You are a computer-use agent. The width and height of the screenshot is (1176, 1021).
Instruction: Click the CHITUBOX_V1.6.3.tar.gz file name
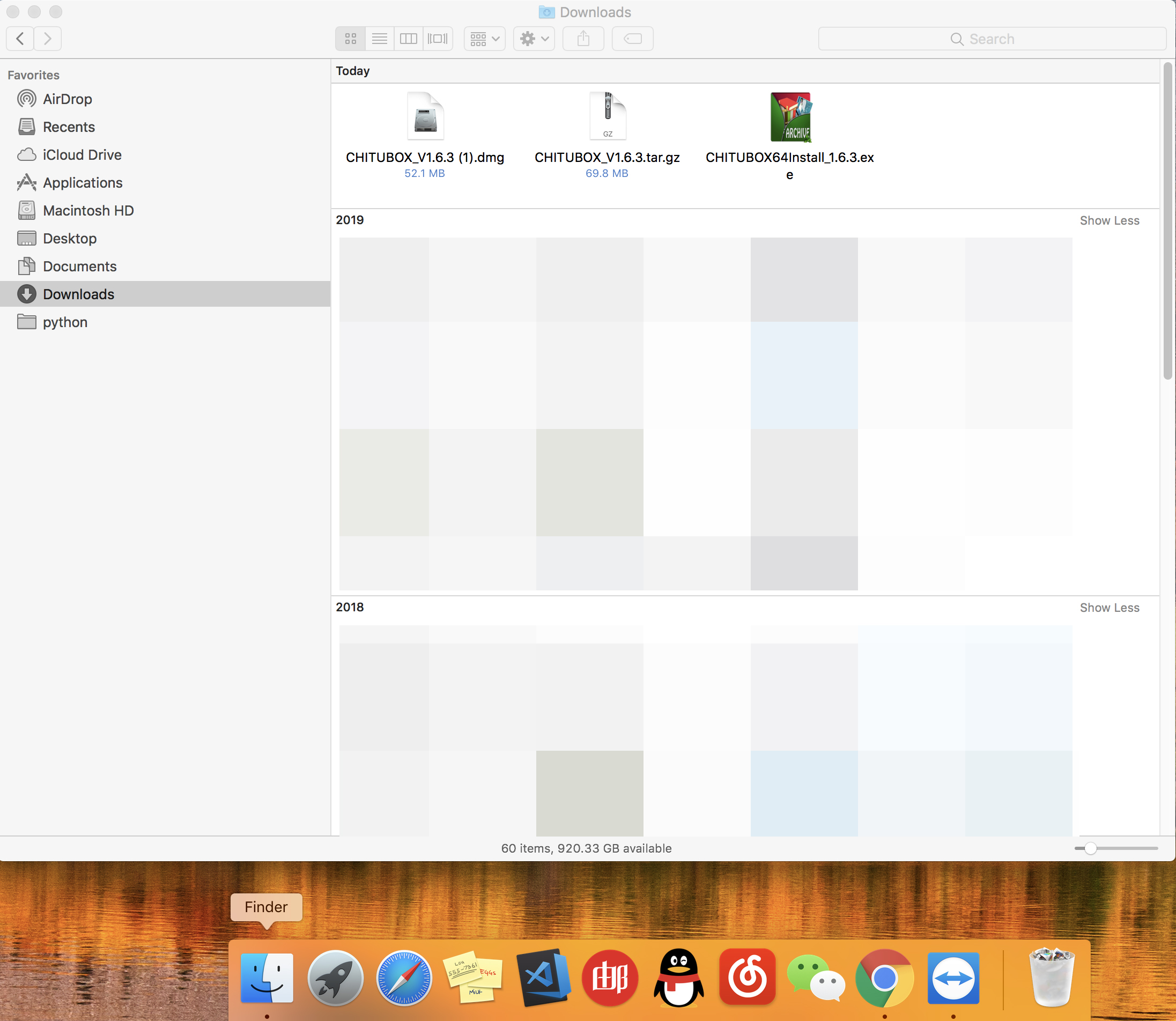tap(608, 157)
